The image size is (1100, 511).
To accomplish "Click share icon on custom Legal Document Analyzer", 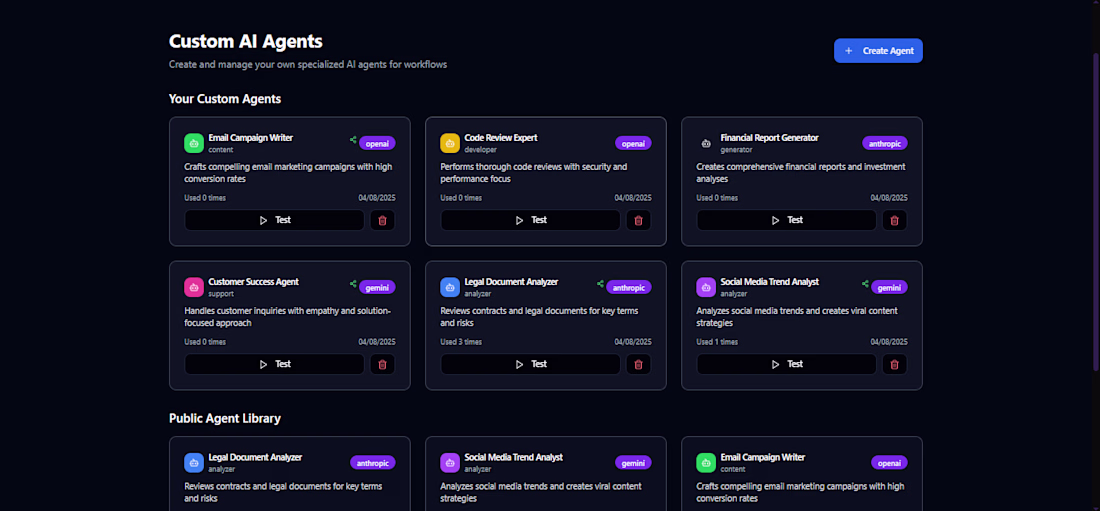I will 600,286.
